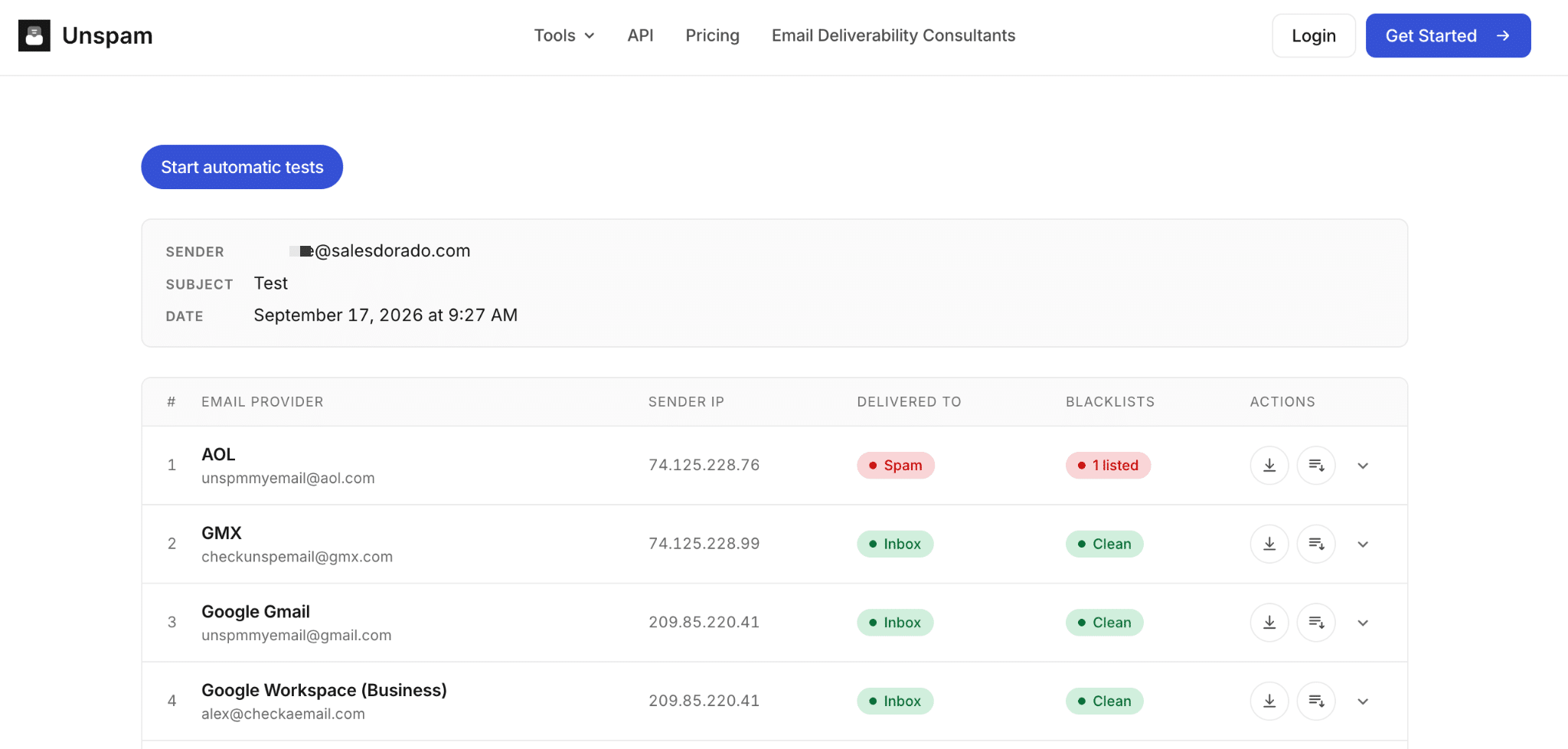Open the list icon for the Google Workspace row

[x=1316, y=701]
